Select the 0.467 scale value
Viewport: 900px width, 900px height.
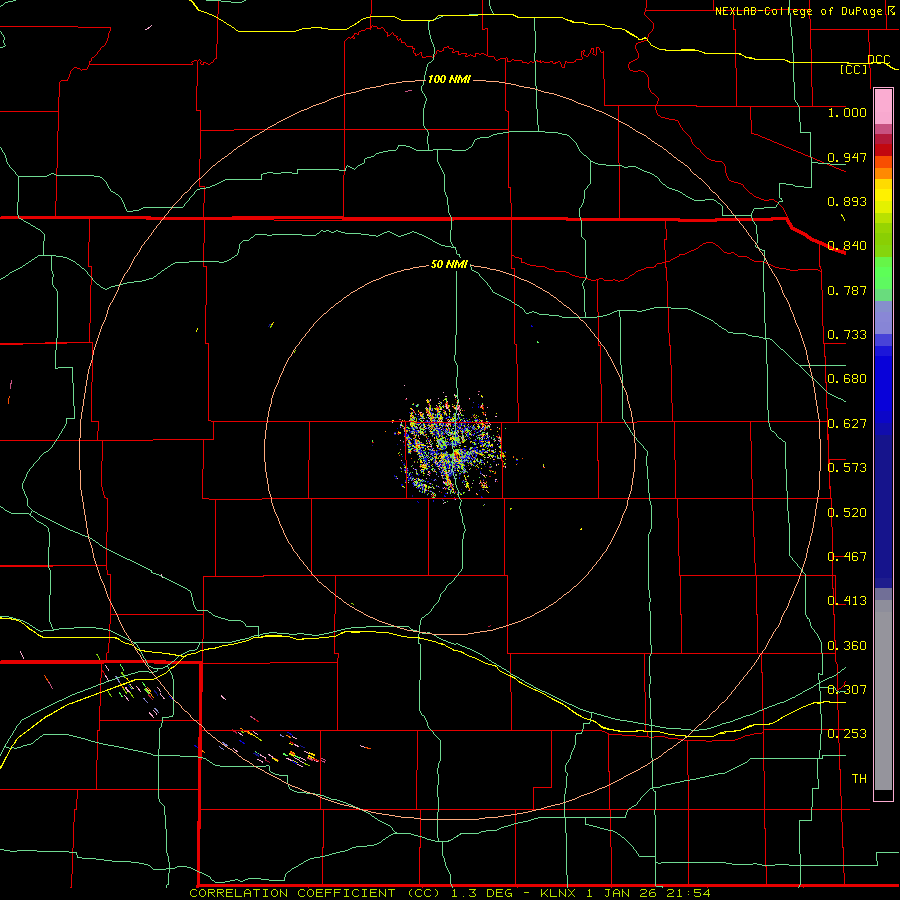click(x=847, y=557)
